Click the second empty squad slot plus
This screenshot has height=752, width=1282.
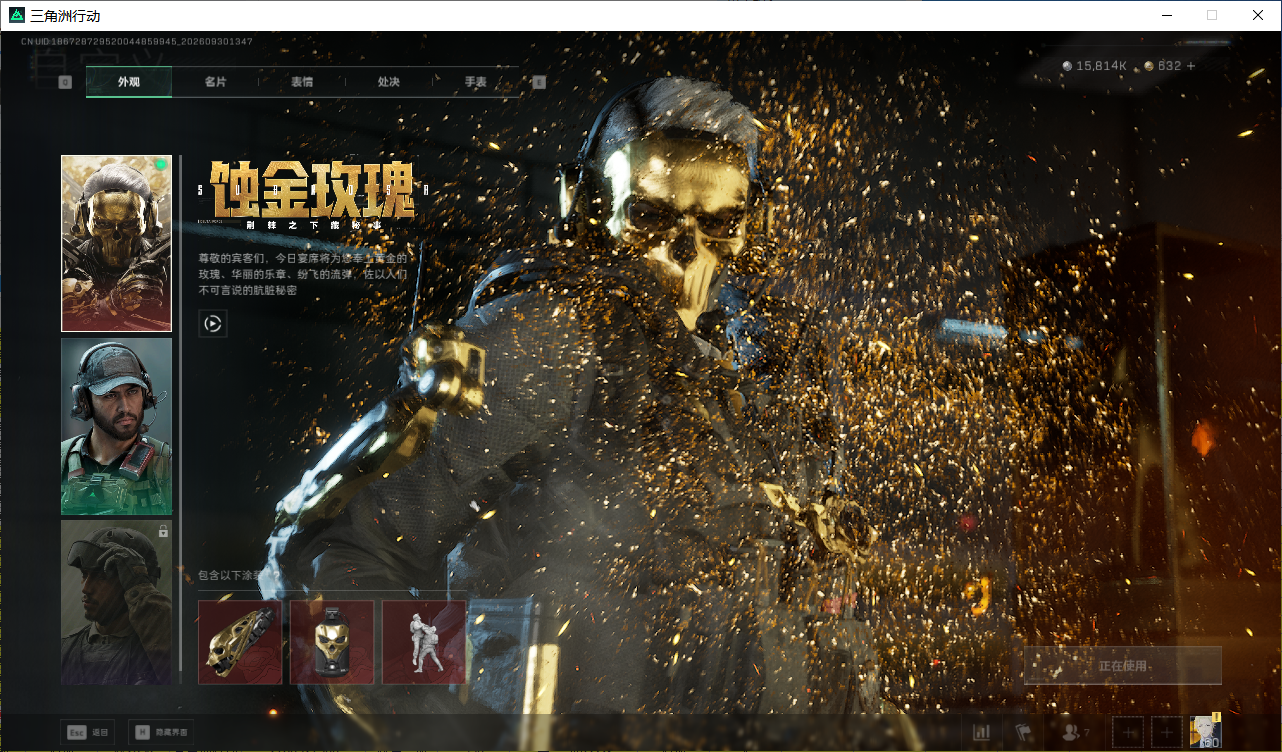click(x=1167, y=733)
